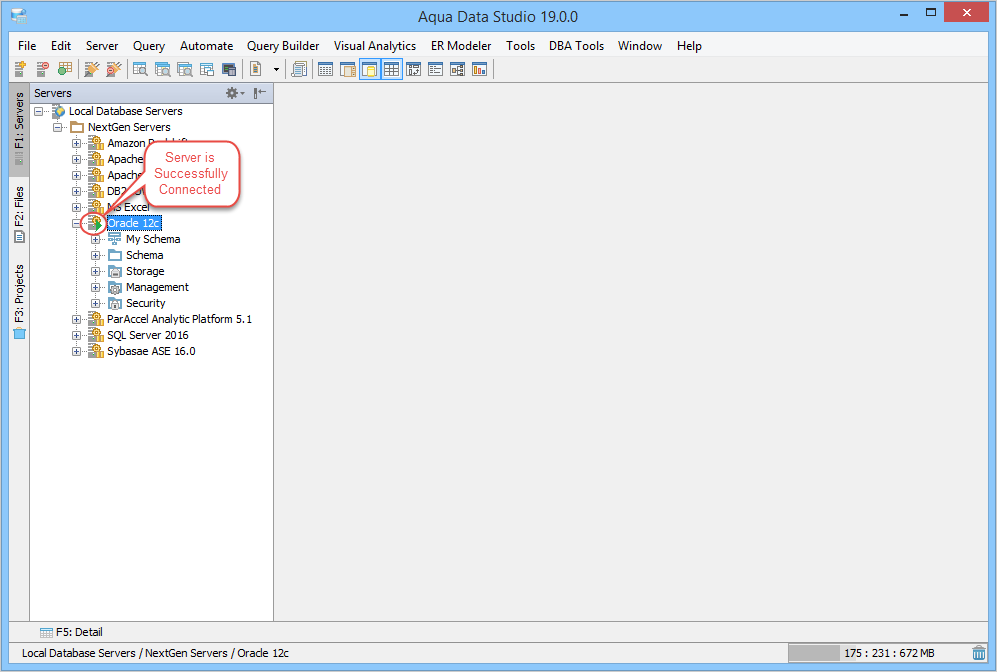
Task: Toggle the highlighted grid table toolbar icon
Action: click(x=392, y=69)
